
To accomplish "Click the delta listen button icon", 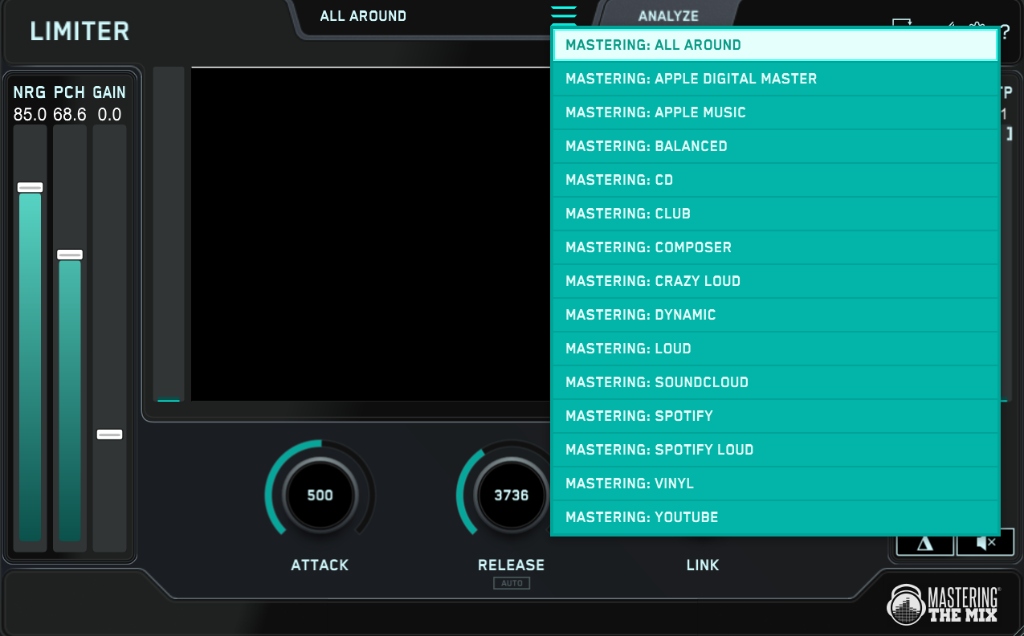I will pos(925,544).
